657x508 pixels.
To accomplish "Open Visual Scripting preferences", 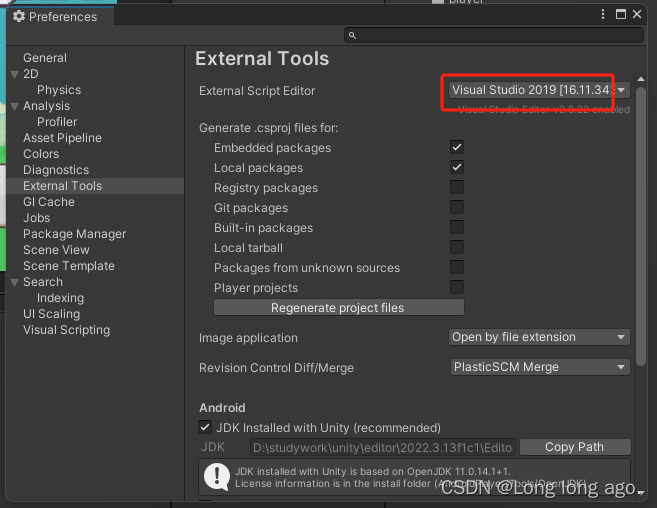I will point(66,330).
